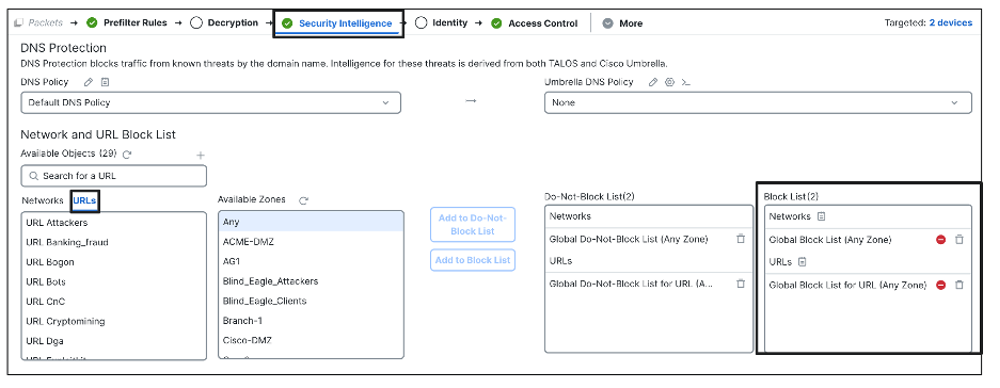Open the More dropdown in policy flow

tap(622, 24)
